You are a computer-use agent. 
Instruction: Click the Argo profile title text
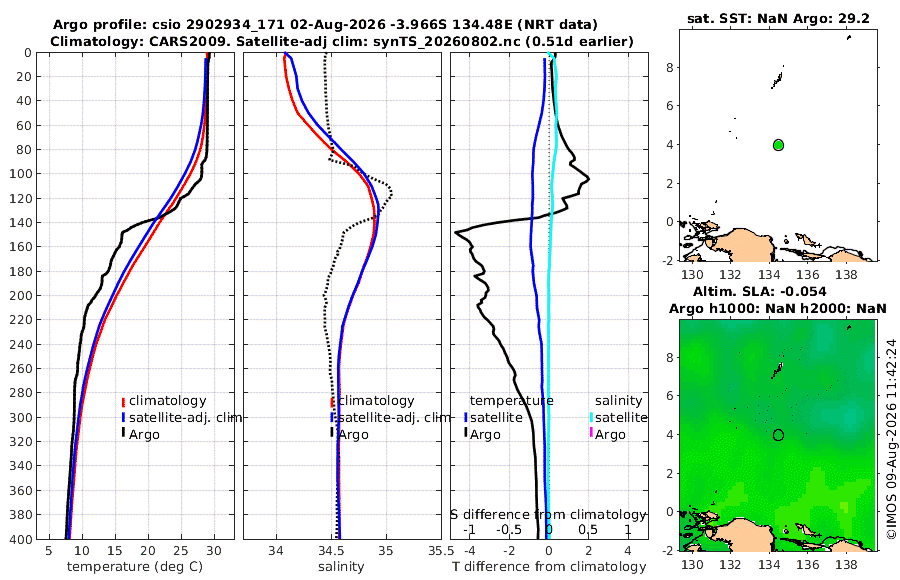click(325, 25)
